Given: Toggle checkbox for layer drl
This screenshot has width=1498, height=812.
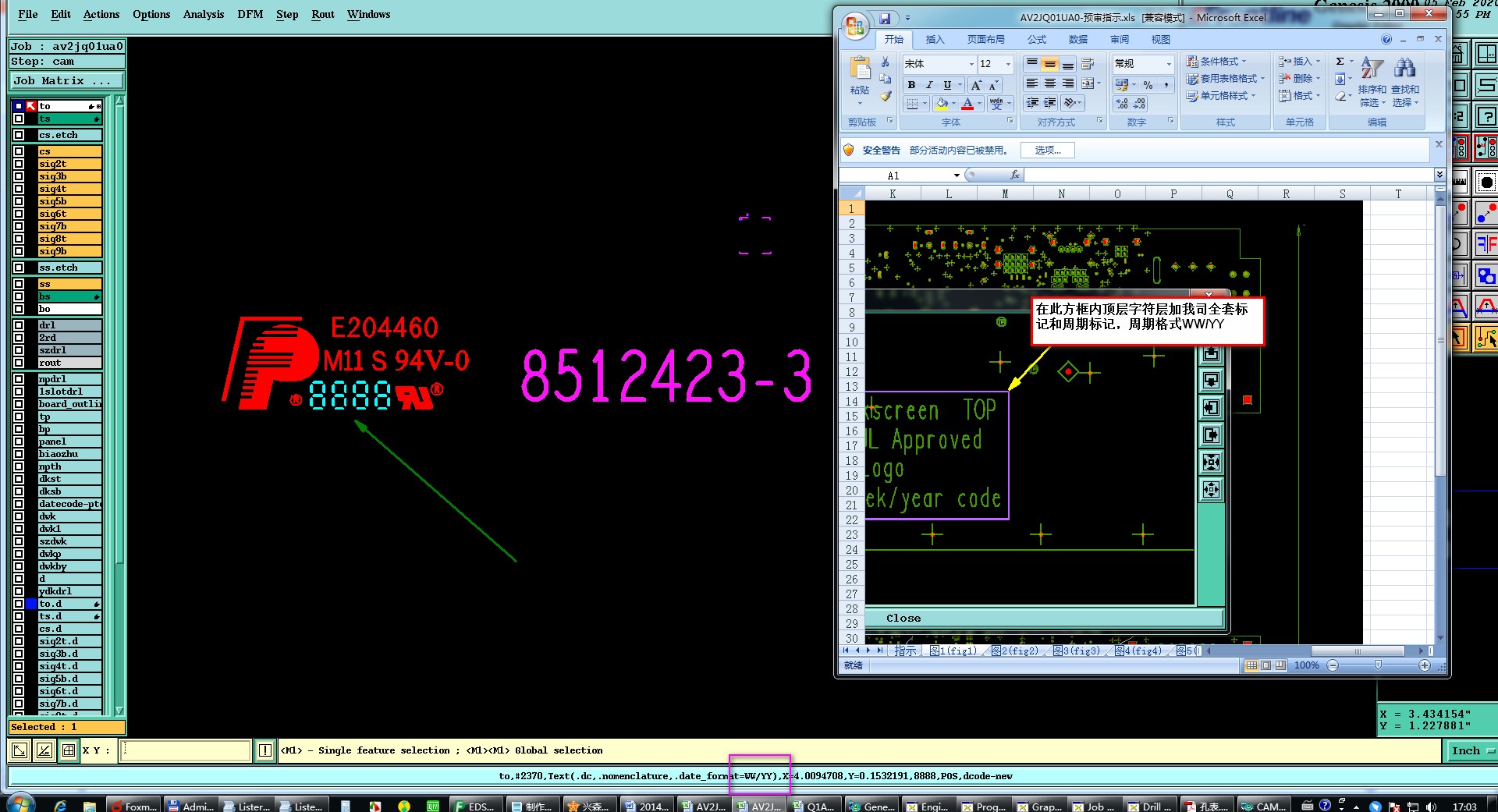Looking at the screenshot, I should pos(19,325).
